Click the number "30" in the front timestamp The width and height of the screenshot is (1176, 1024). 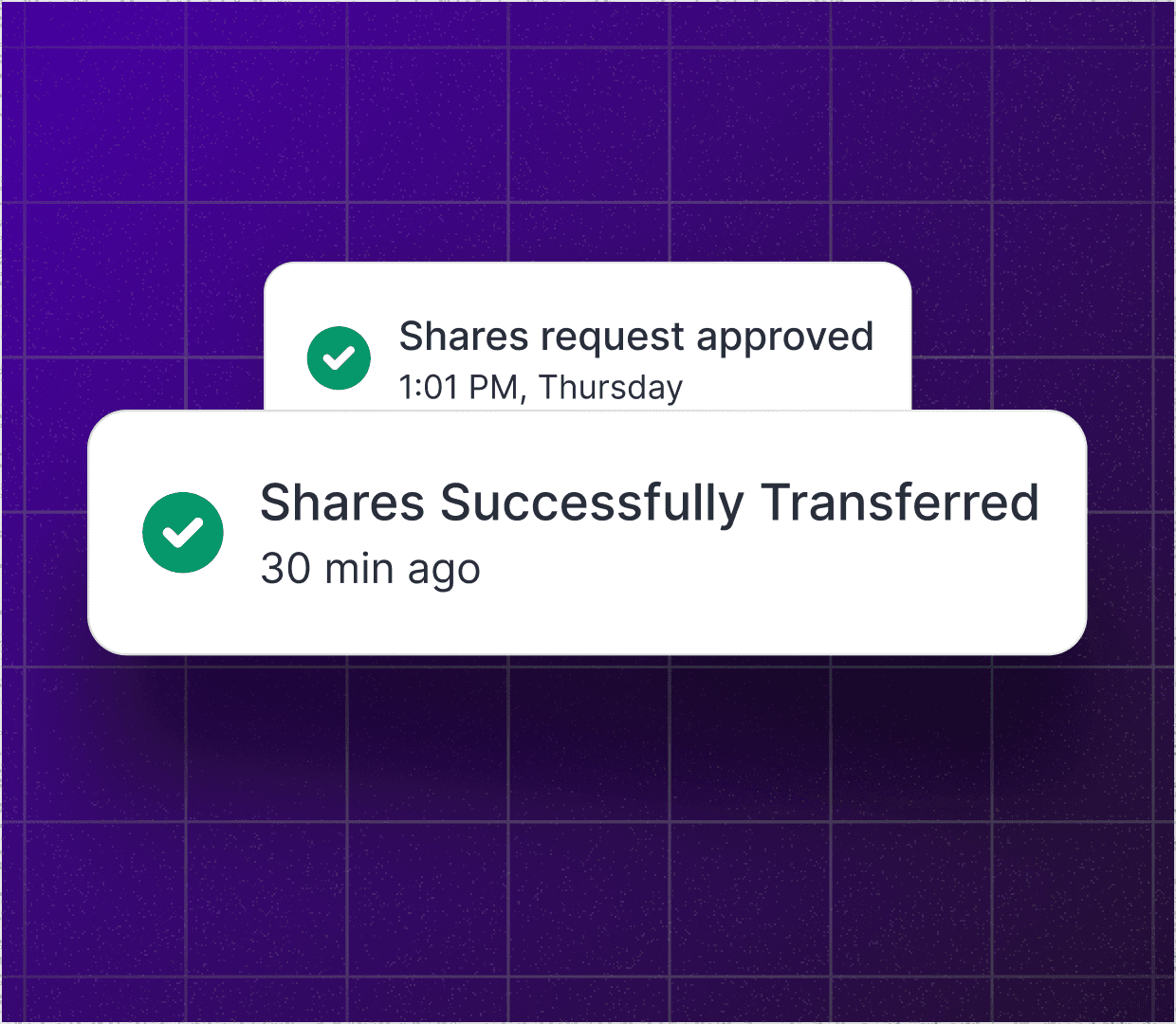click(285, 569)
